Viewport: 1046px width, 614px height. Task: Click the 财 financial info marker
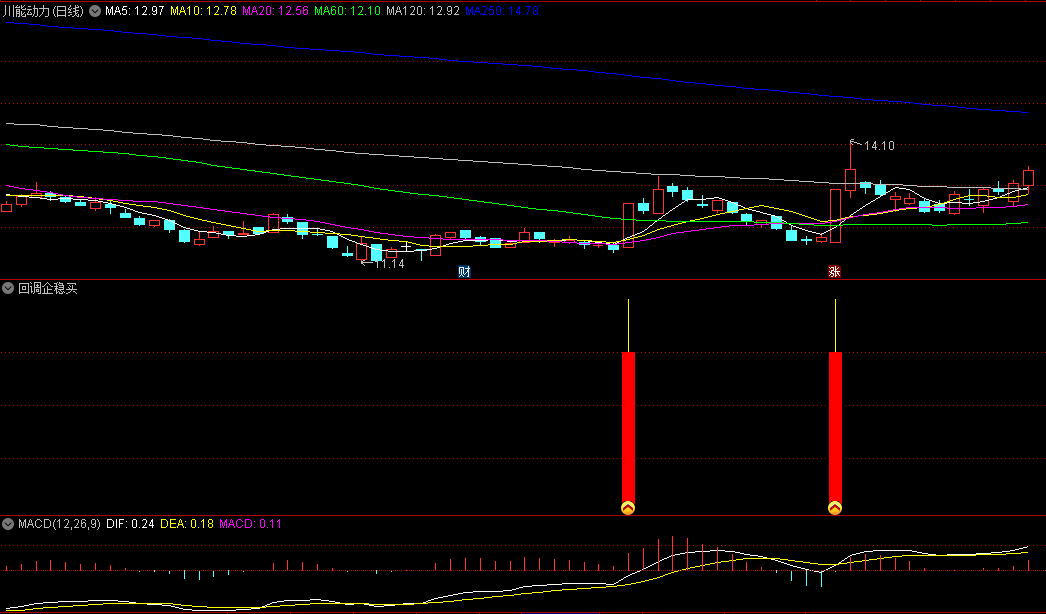[x=464, y=272]
